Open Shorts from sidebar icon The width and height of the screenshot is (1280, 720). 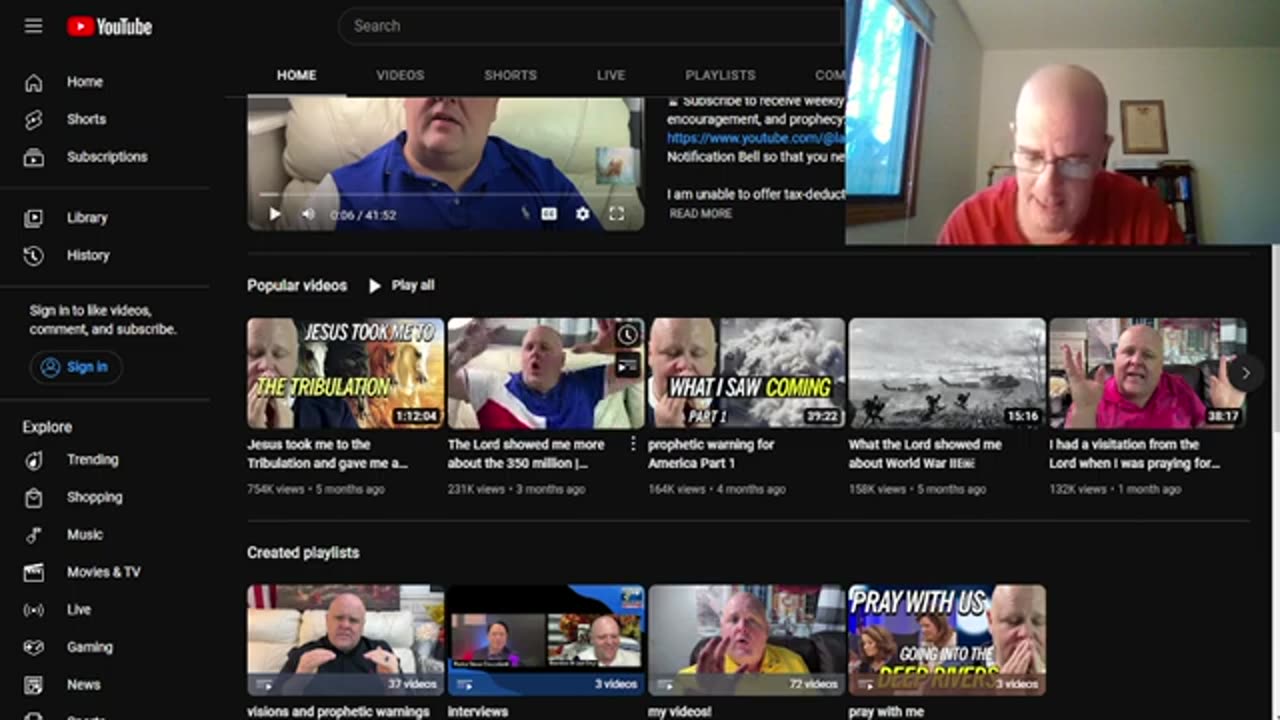(34, 119)
